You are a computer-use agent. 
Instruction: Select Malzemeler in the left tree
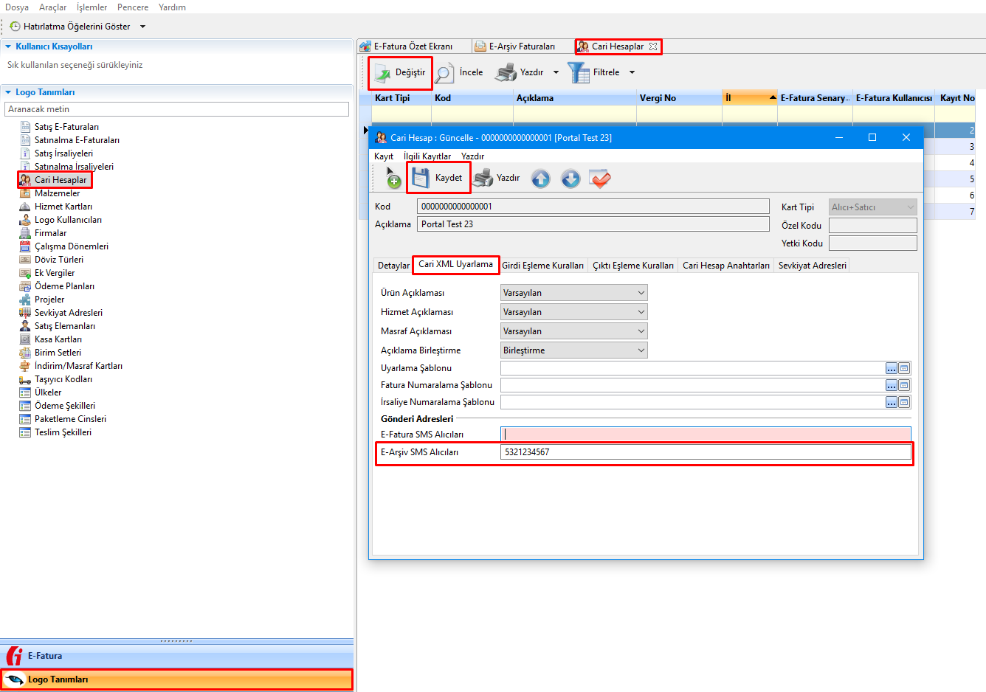tap(57, 193)
